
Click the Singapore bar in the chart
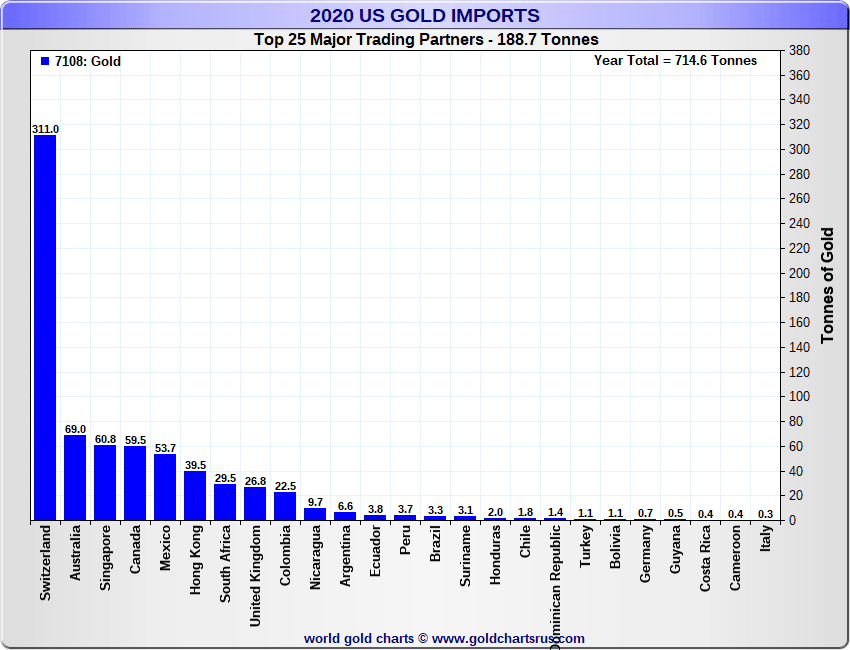[x=105, y=482]
